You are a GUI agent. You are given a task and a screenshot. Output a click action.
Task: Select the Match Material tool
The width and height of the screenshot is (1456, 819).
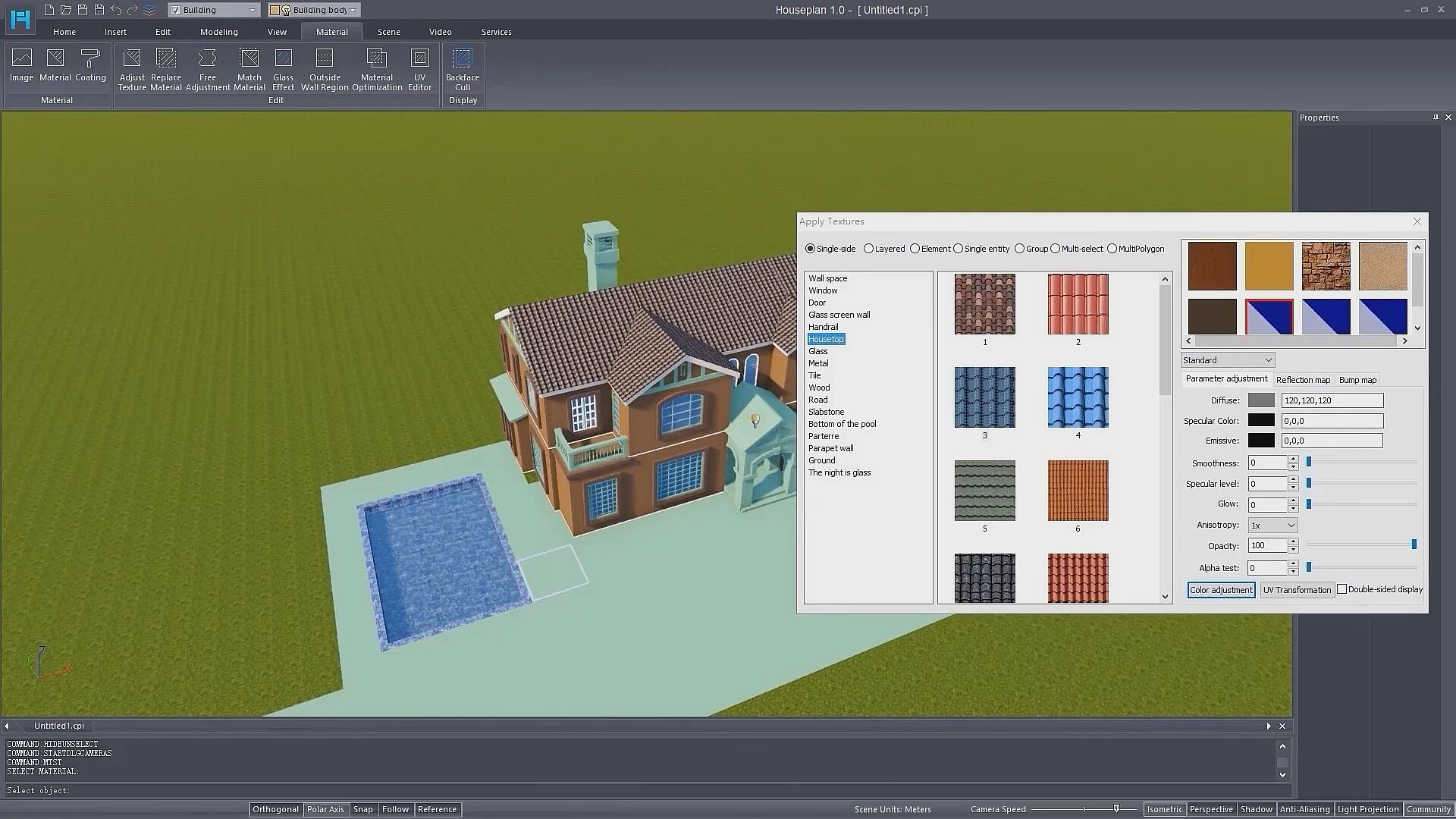249,59
